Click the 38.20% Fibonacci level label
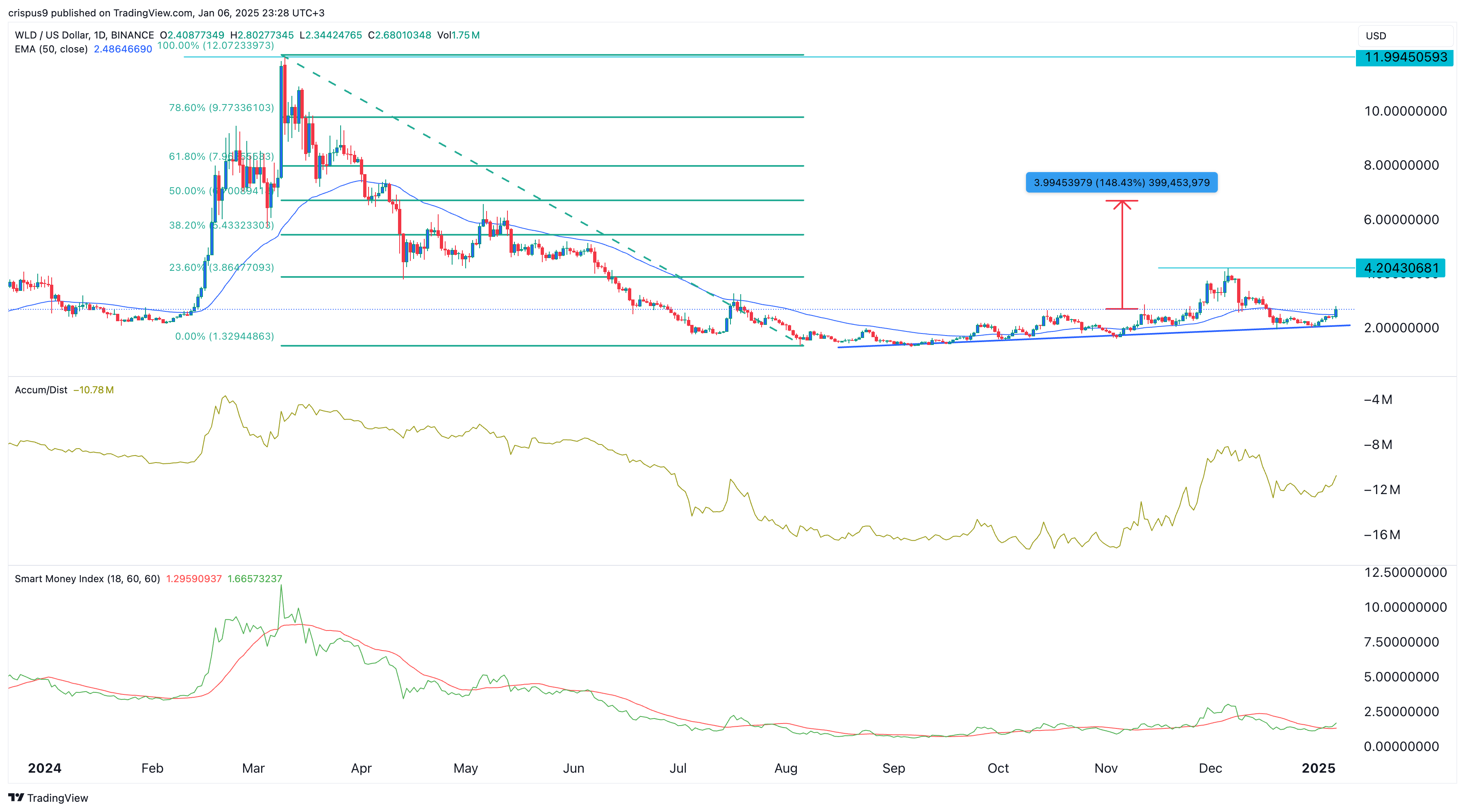 click(x=221, y=225)
